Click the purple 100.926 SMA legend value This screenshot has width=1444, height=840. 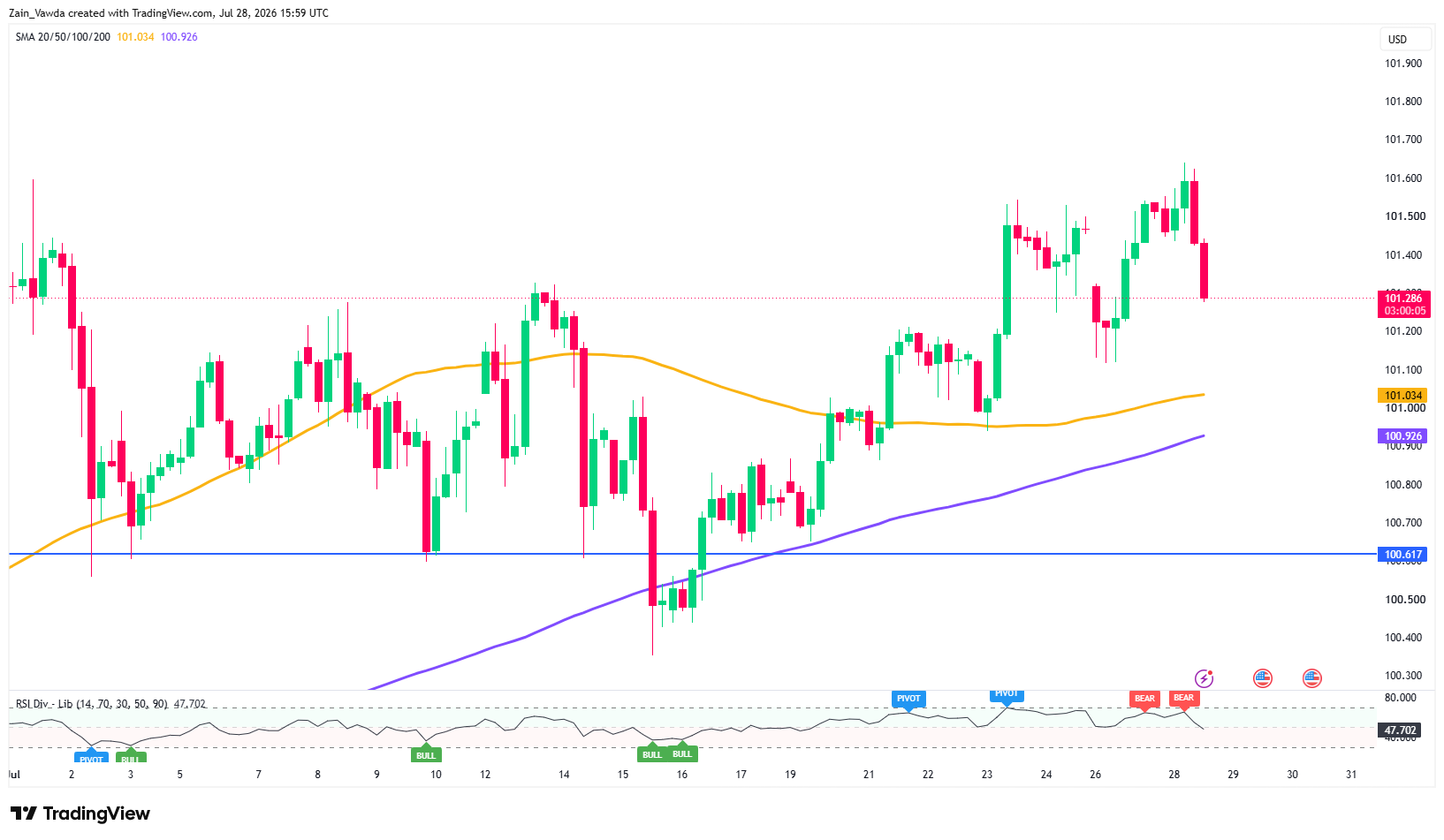point(179,37)
